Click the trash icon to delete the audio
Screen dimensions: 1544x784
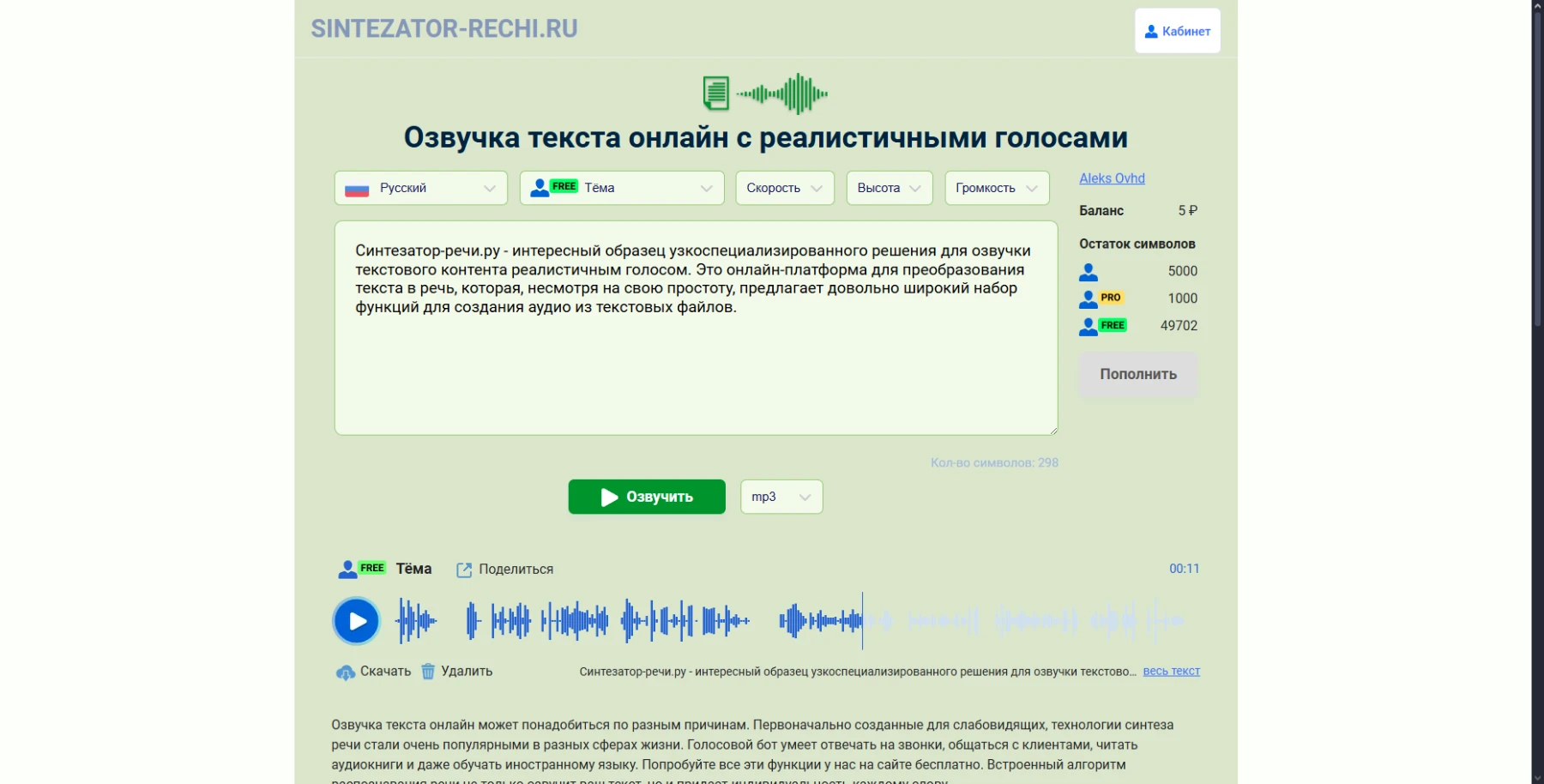point(429,672)
